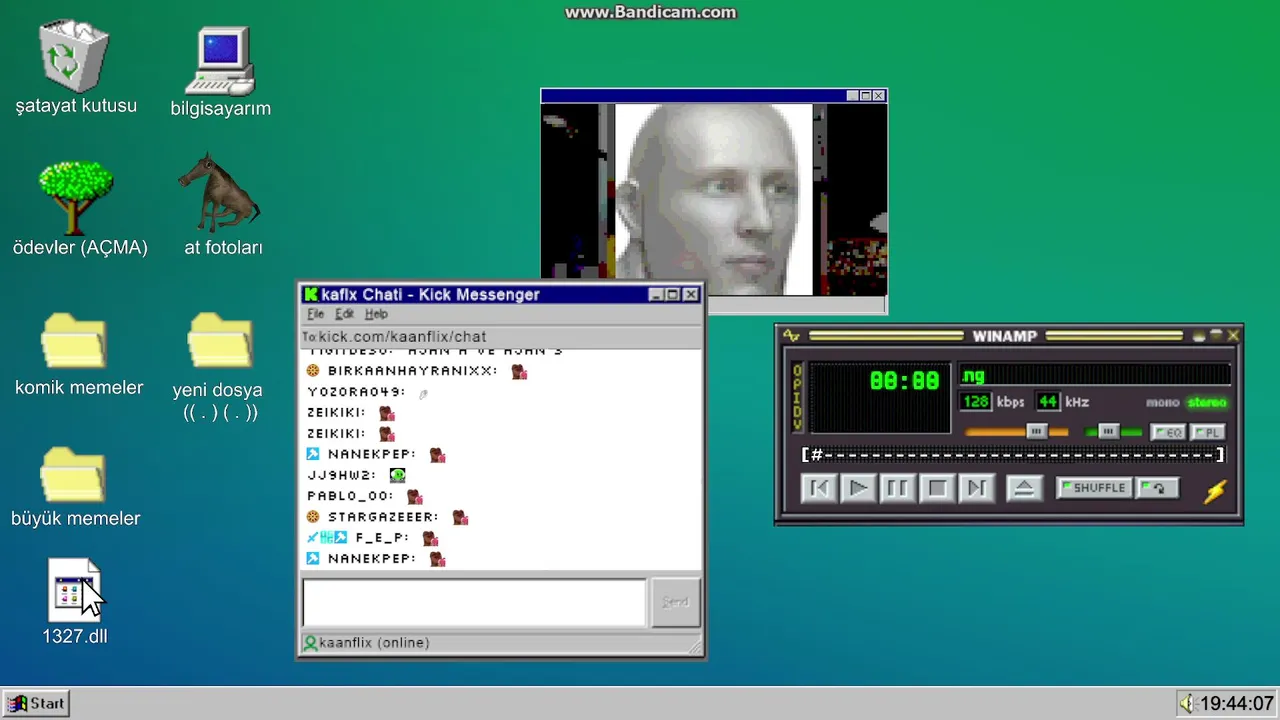Click the bald head image in viewer window
The image size is (1280, 720).
(x=713, y=200)
